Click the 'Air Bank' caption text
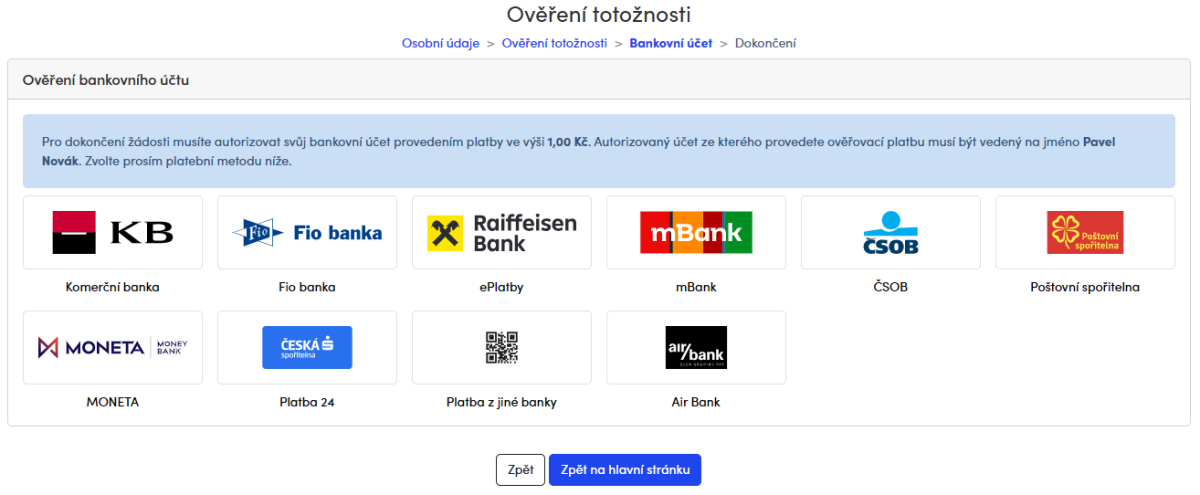This screenshot has width=1200, height=495. tap(696, 402)
